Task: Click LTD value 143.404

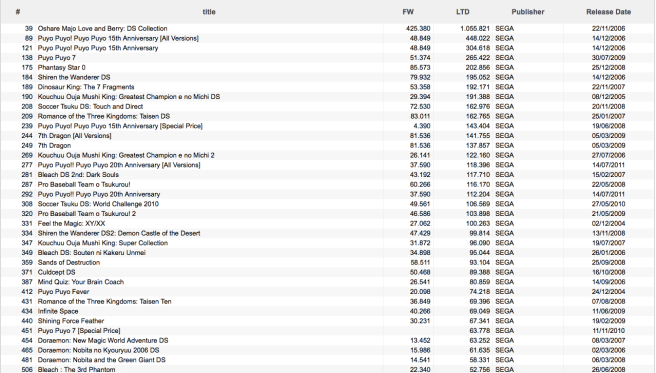Action: [x=478, y=126]
